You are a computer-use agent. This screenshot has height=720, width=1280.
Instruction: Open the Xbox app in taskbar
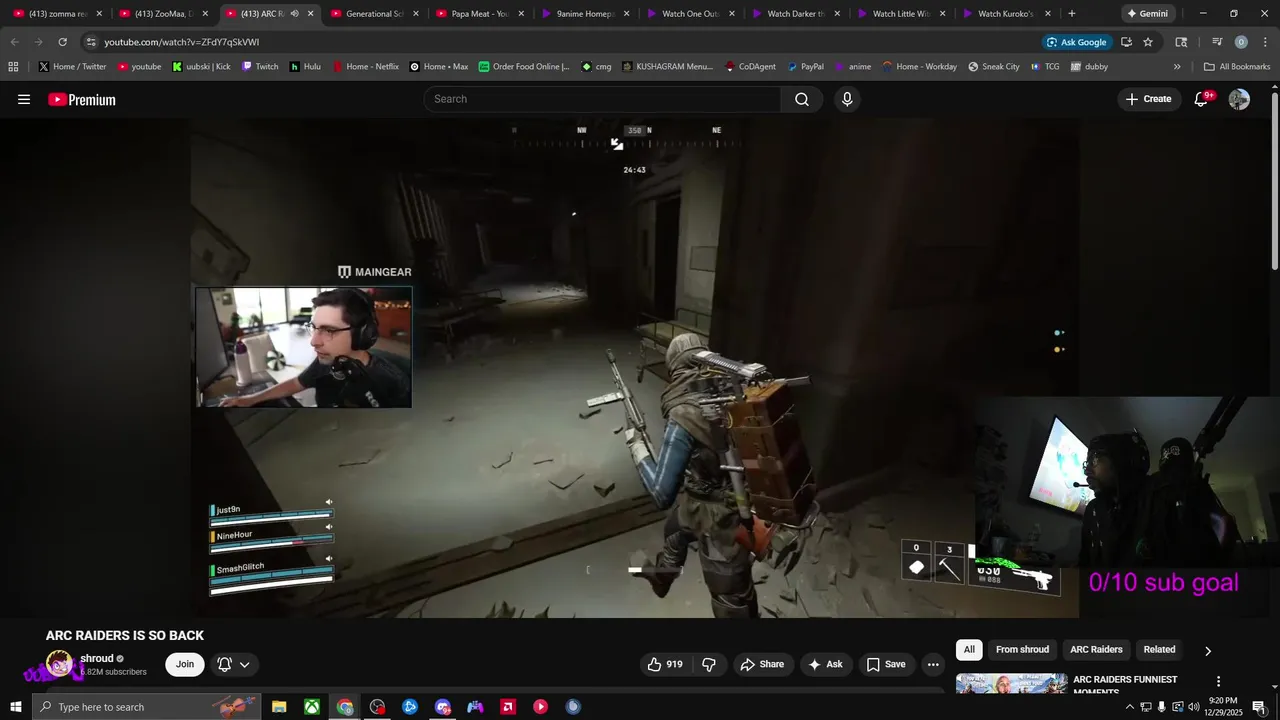point(312,707)
